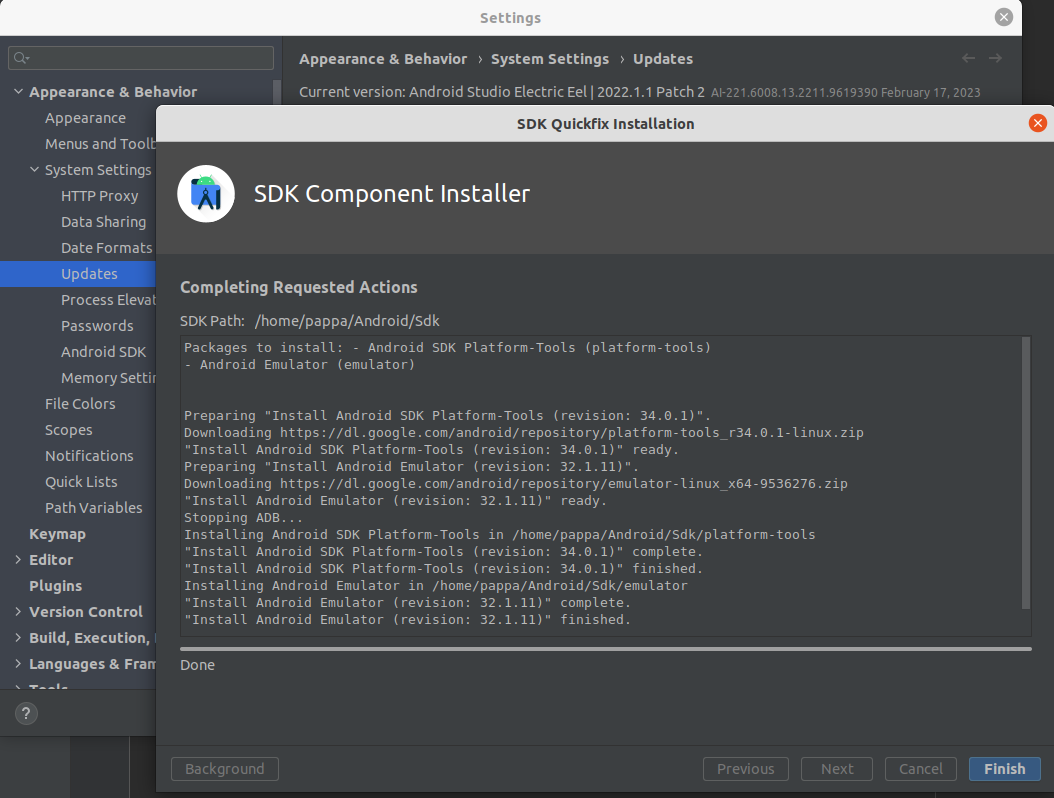Click the current version text
1054x798 pixels.
tap(501, 92)
